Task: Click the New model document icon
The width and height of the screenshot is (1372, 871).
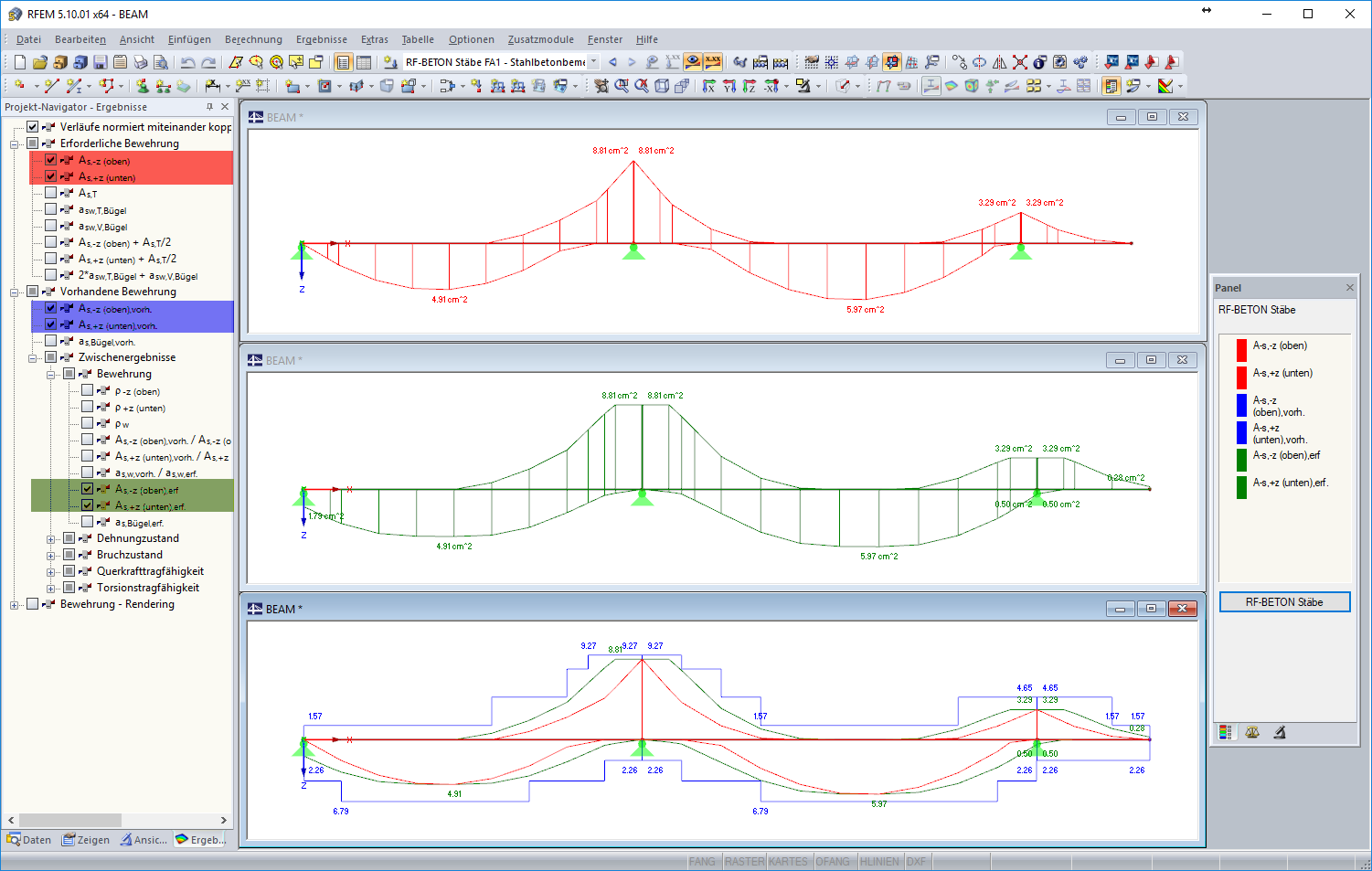Action: (20, 62)
